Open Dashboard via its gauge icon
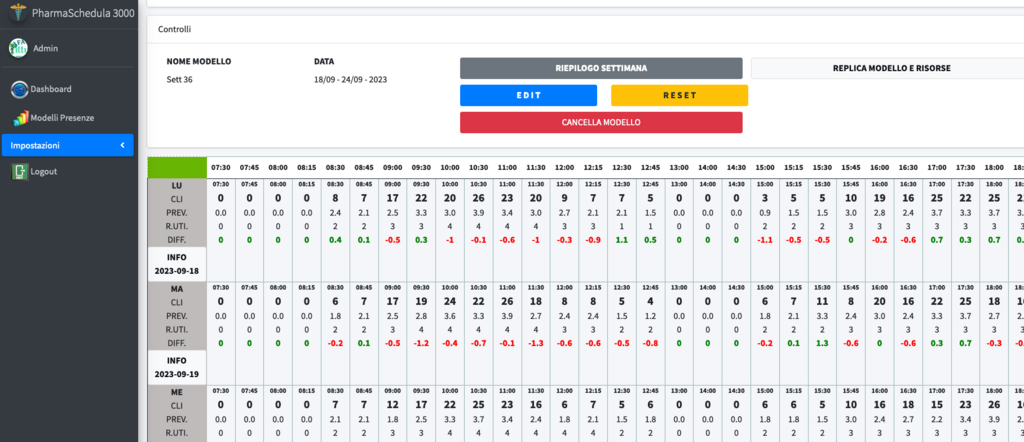Viewport: 1024px width, 442px height. click(19, 89)
